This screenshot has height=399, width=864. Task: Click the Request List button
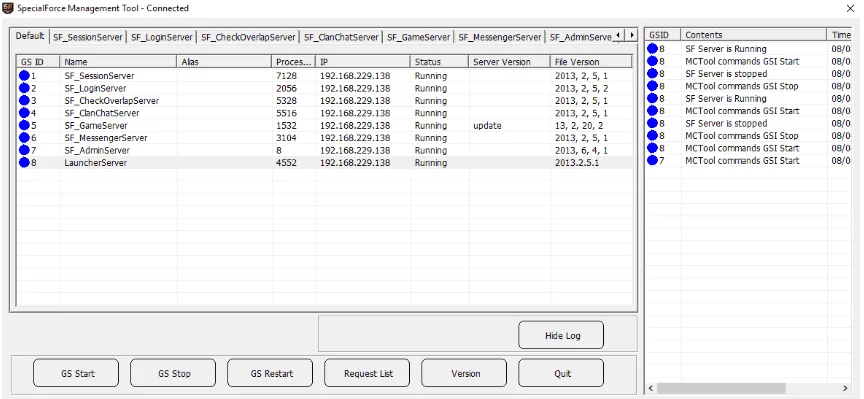pyautogui.click(x=367, y=373)
